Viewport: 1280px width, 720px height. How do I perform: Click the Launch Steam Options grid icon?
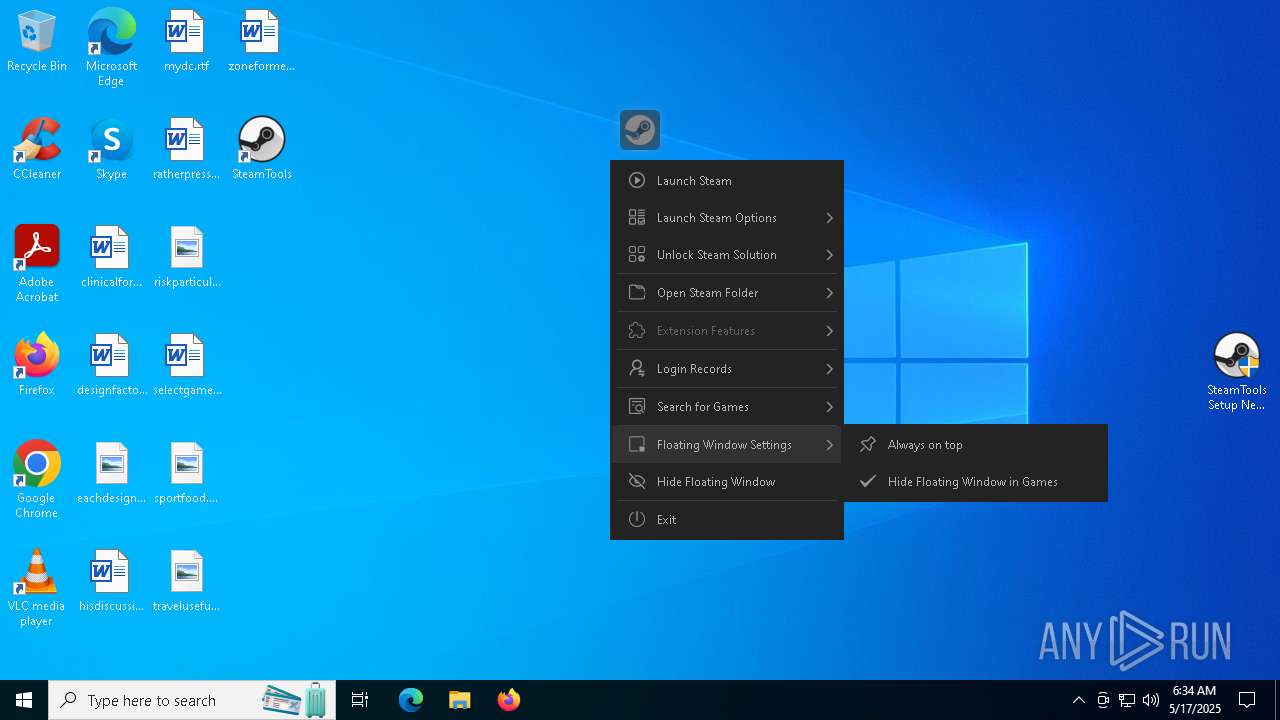tap(637, 218)
